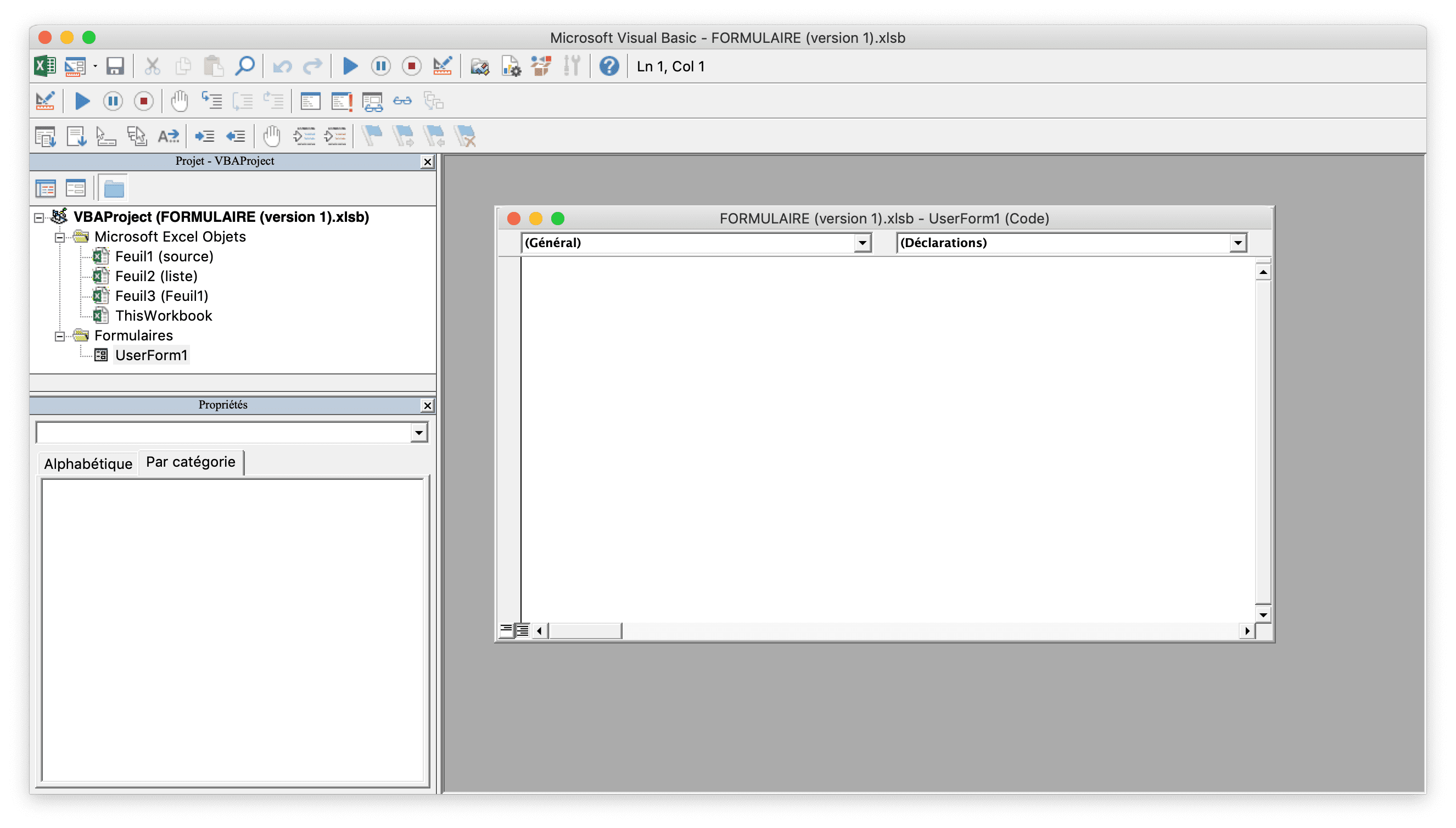Click the Save floppy disk icon
This screenshot has height=828, width=1456.
115,66
